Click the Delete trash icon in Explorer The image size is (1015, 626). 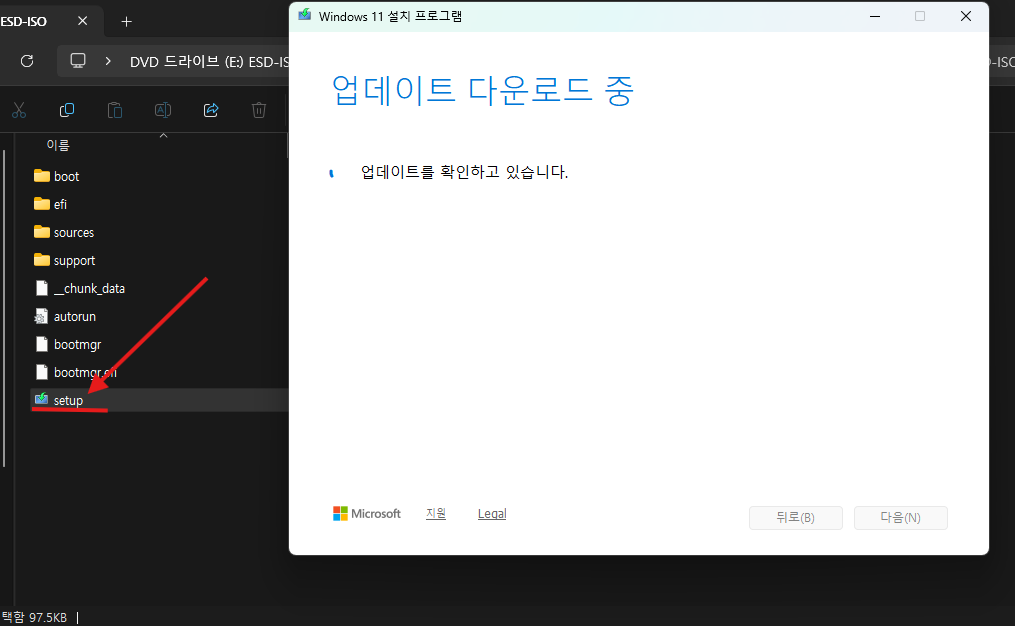[259, 110]
